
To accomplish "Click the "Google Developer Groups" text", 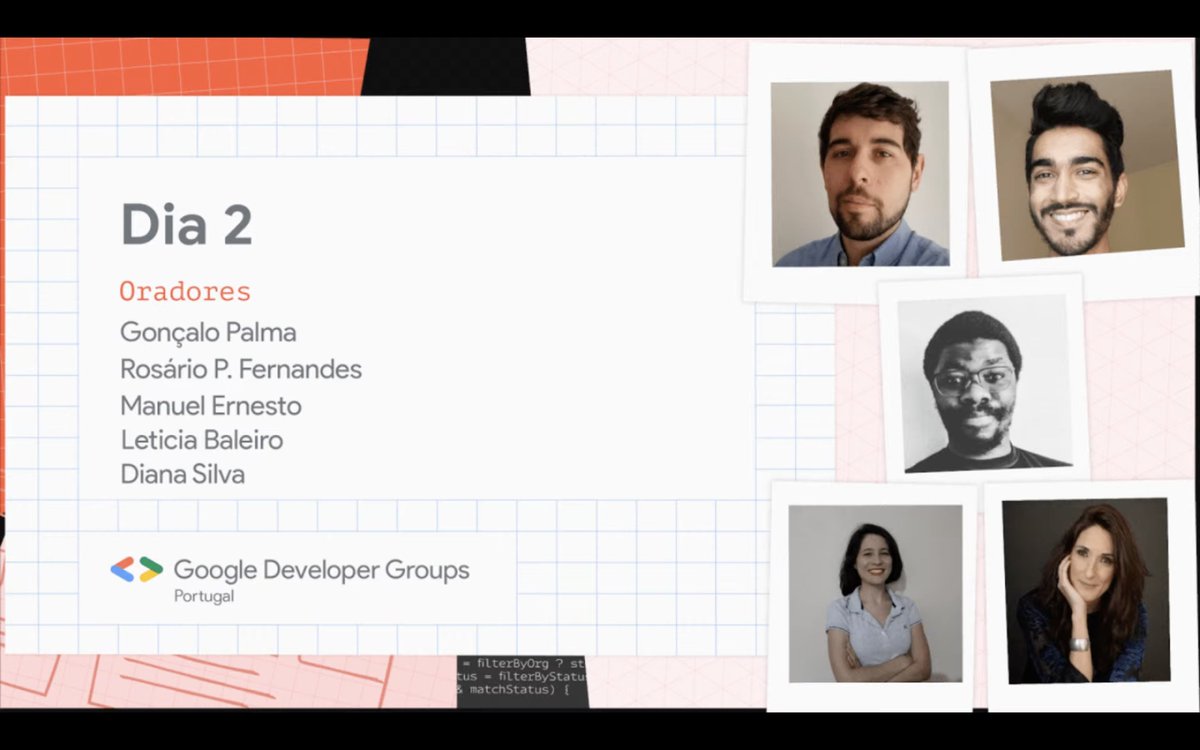I will pos(321,571).
